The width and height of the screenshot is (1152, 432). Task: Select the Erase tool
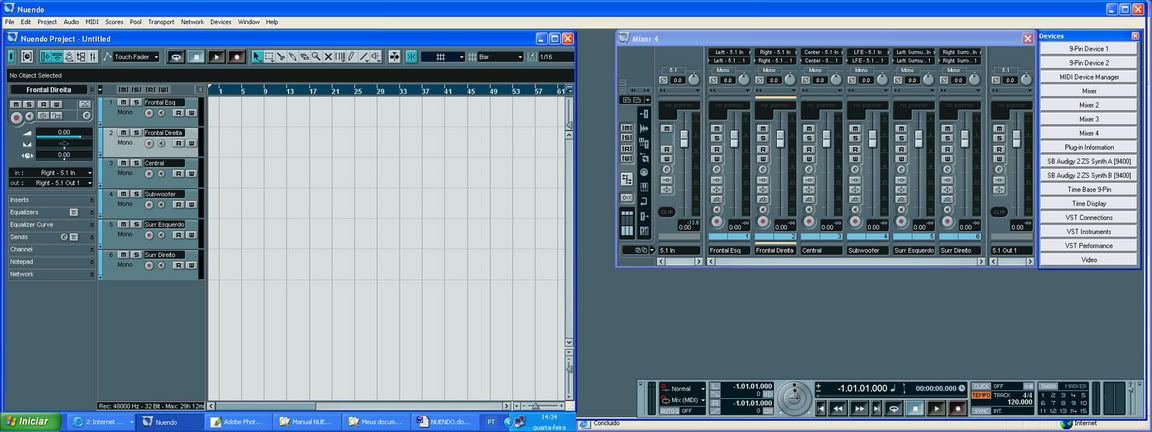[304, 57]
